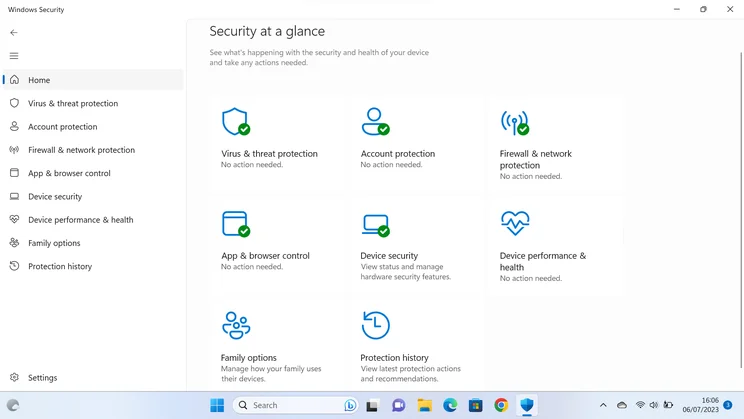Toggle the hamburger navigation menu
The height and width of the screenshot is (419, 744).
pos(14,56)
